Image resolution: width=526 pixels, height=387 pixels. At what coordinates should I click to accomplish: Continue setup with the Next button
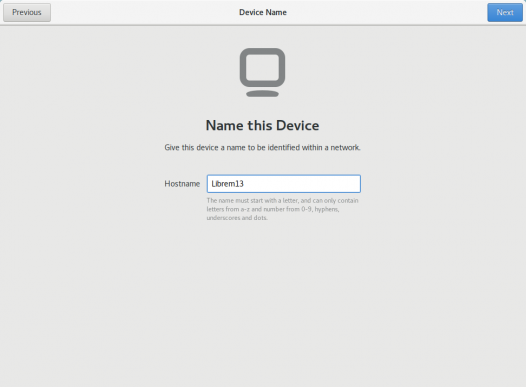point(505,12)
